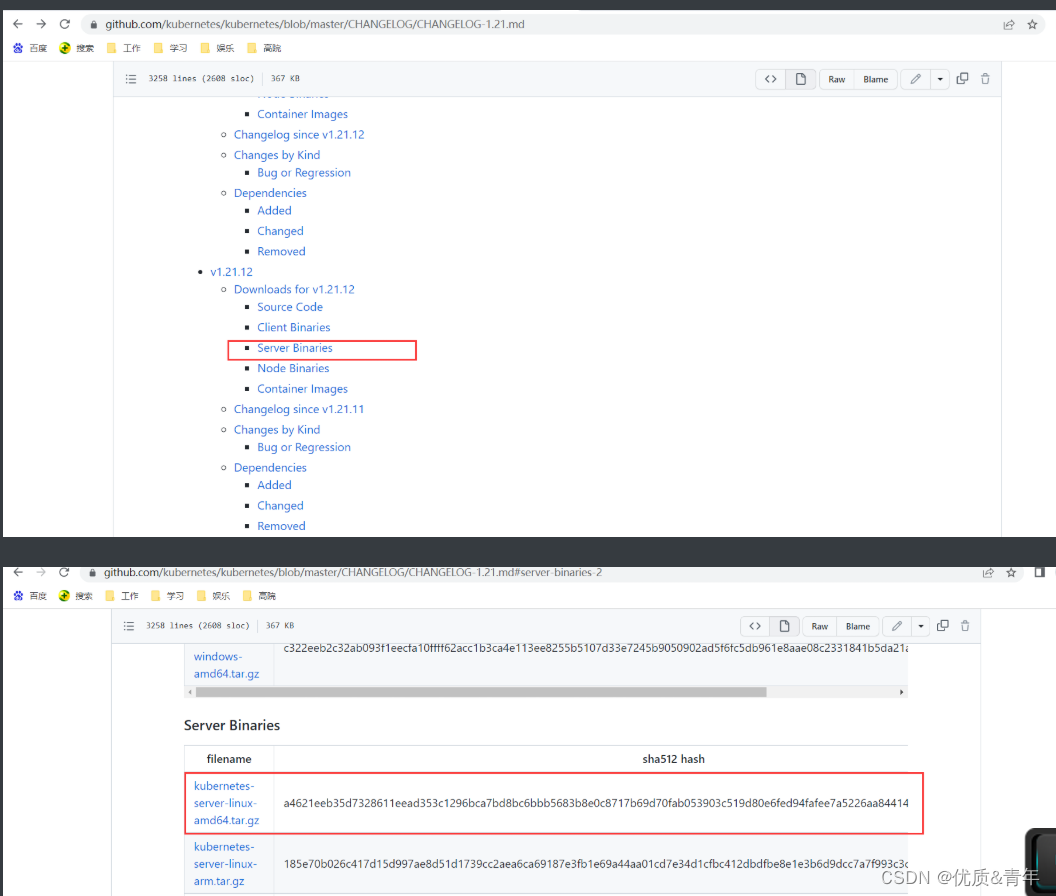The height and width of the screenshot is (896, 1056).
Task: Copy raw contents icon in the bottom file header
Action: click(943, 626)
